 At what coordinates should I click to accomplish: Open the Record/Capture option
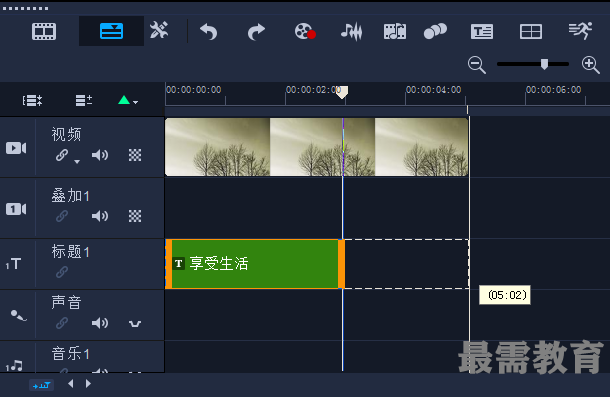(x=305, y=32)
